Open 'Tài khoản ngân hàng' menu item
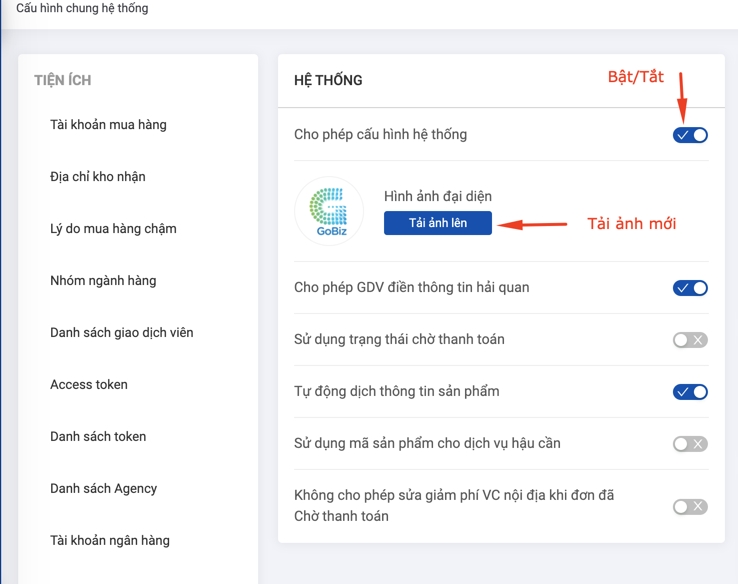Image resolution: width=738 pixels, height=584 pixels. tap(110, 540)
